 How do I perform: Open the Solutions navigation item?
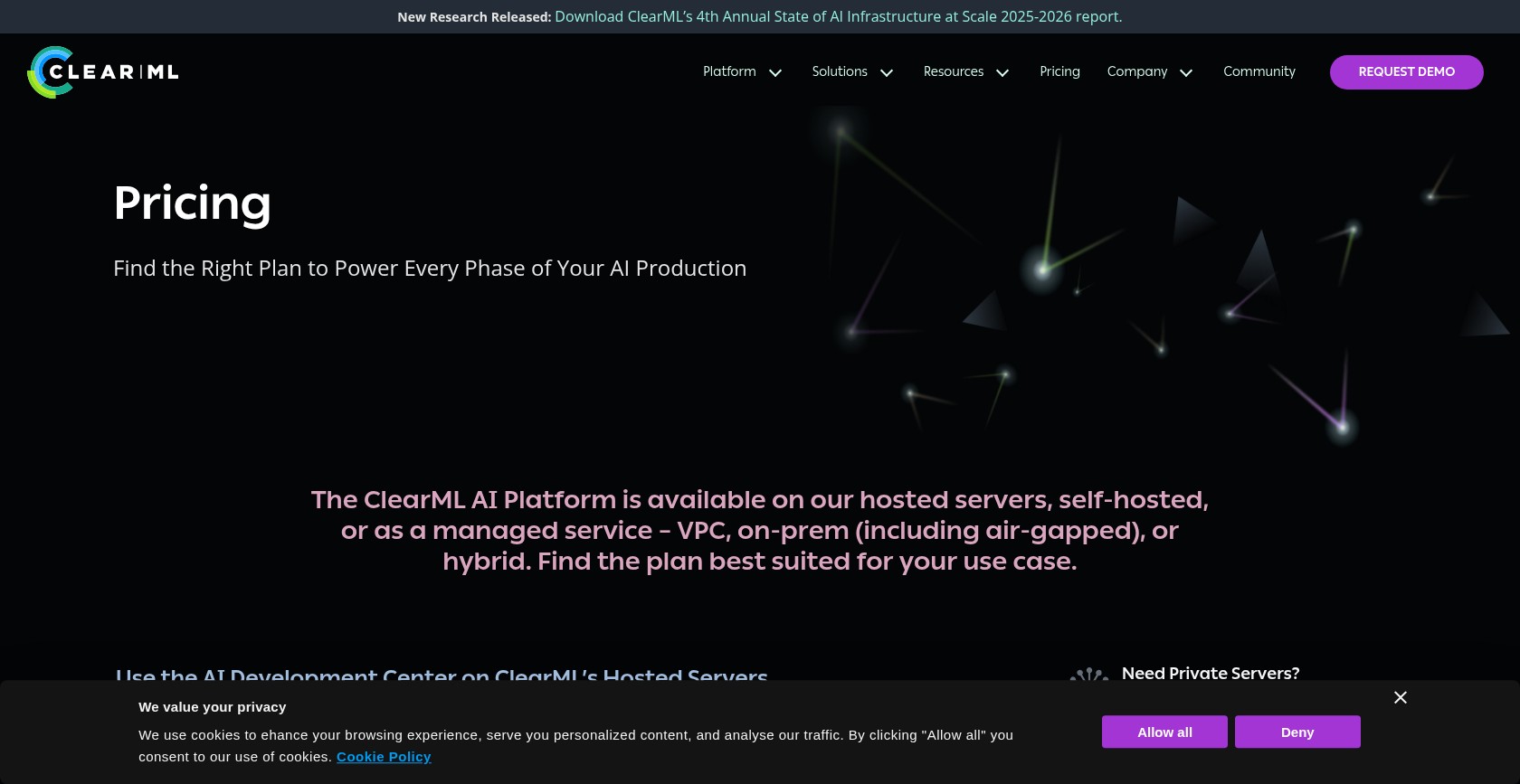pyautogui.click(x=840, y=71)
